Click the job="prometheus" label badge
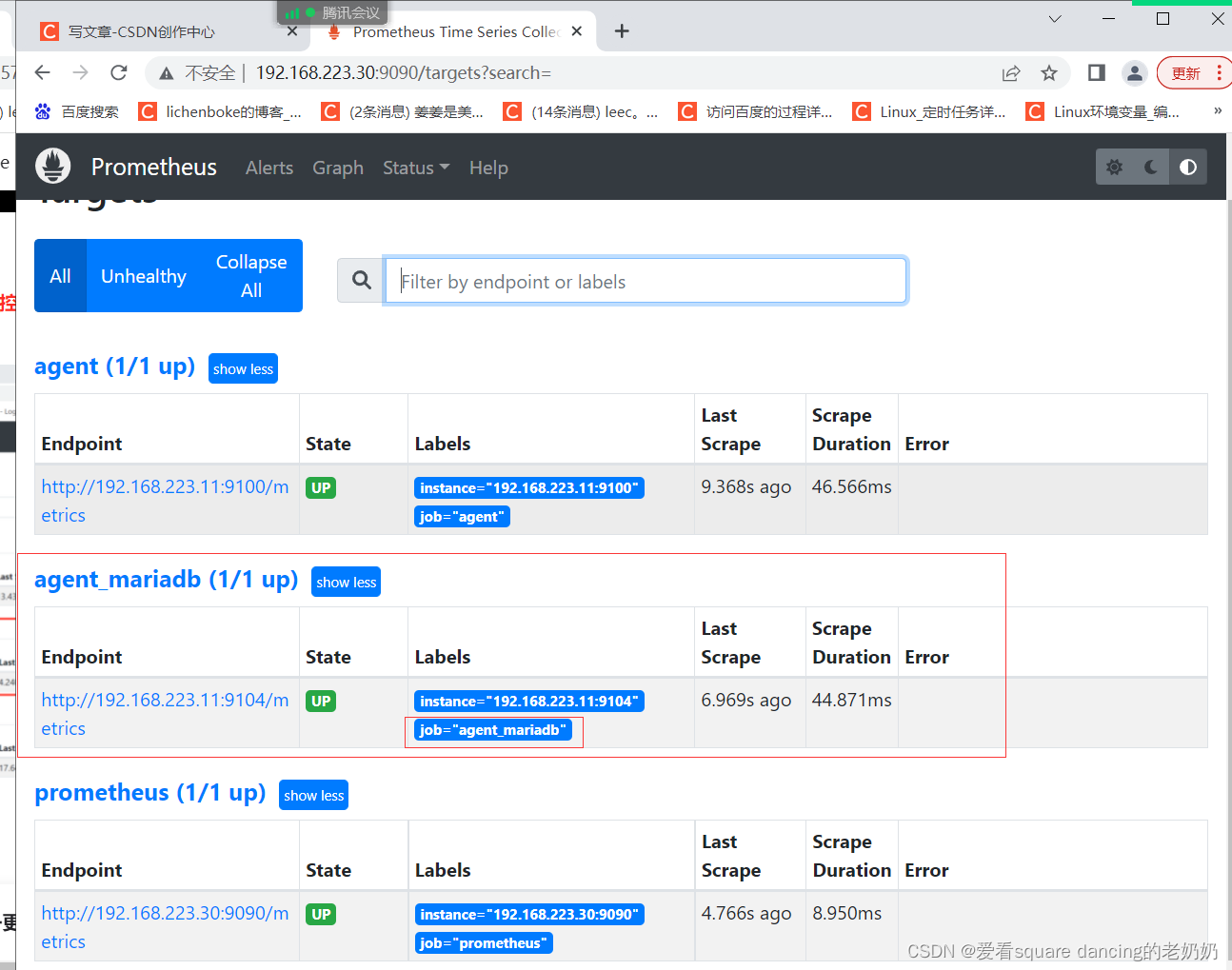 pyautogui.click(x=484, y=943)
